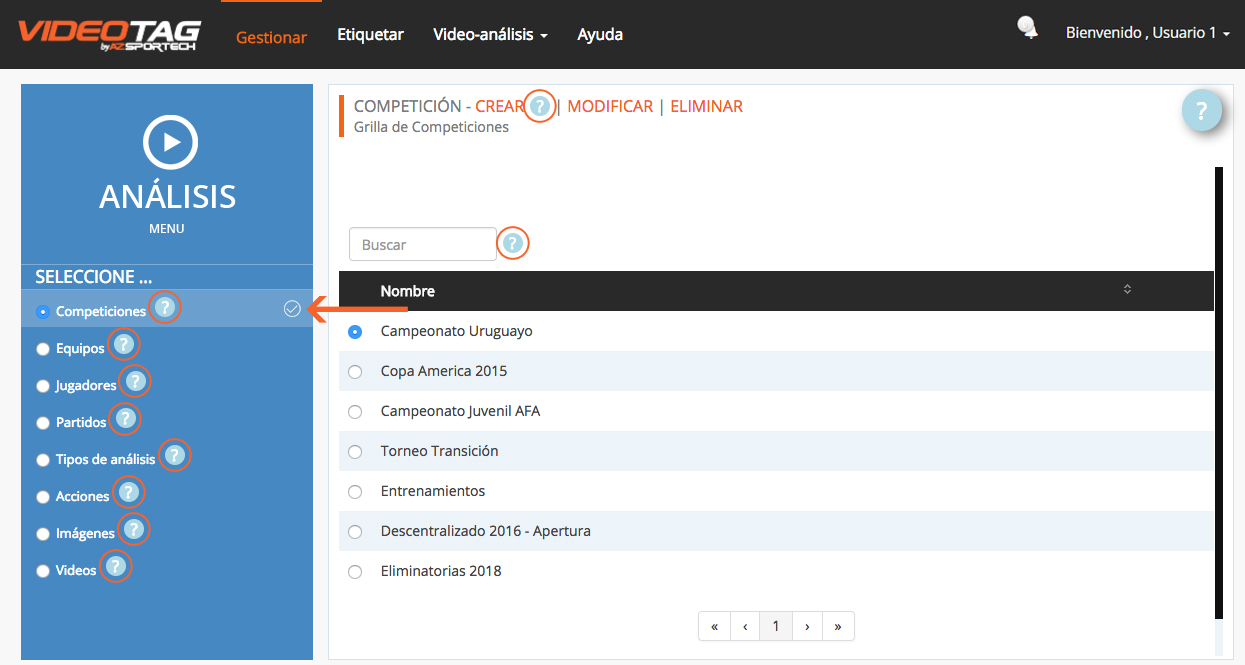
Task: Expand the Bienvenido, Usuario 1 user menu
Action: [1147, 33]
